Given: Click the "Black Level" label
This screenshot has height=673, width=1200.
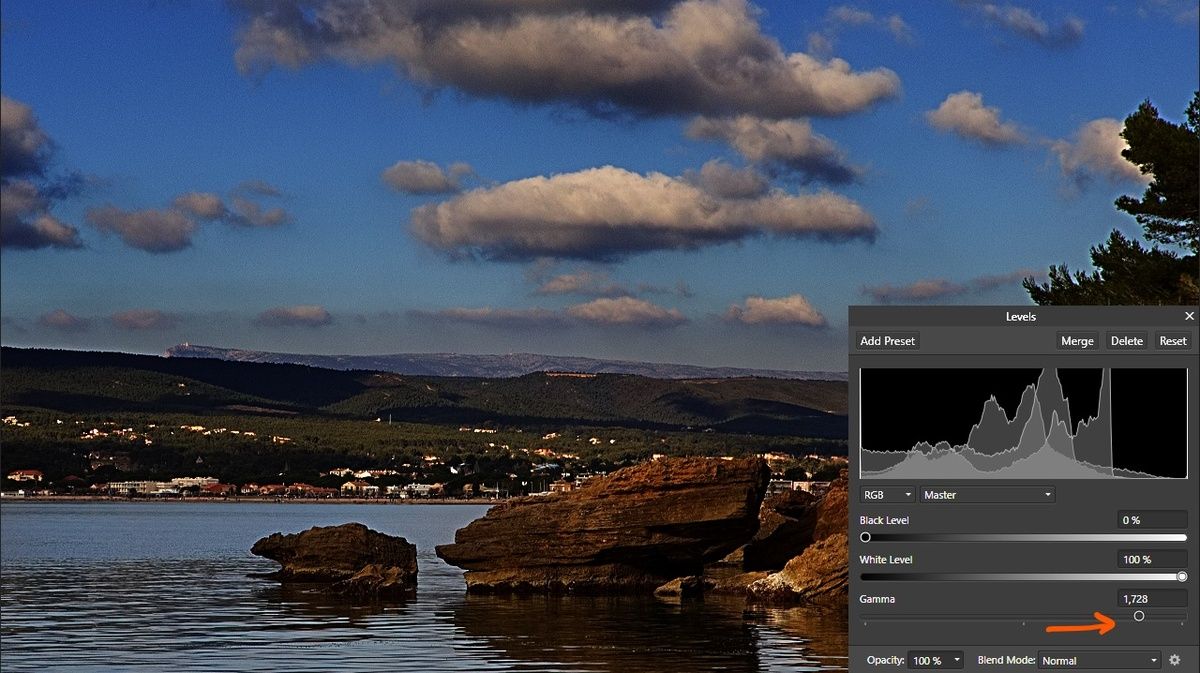Looking at the screenshot, I should pos(885,520).
